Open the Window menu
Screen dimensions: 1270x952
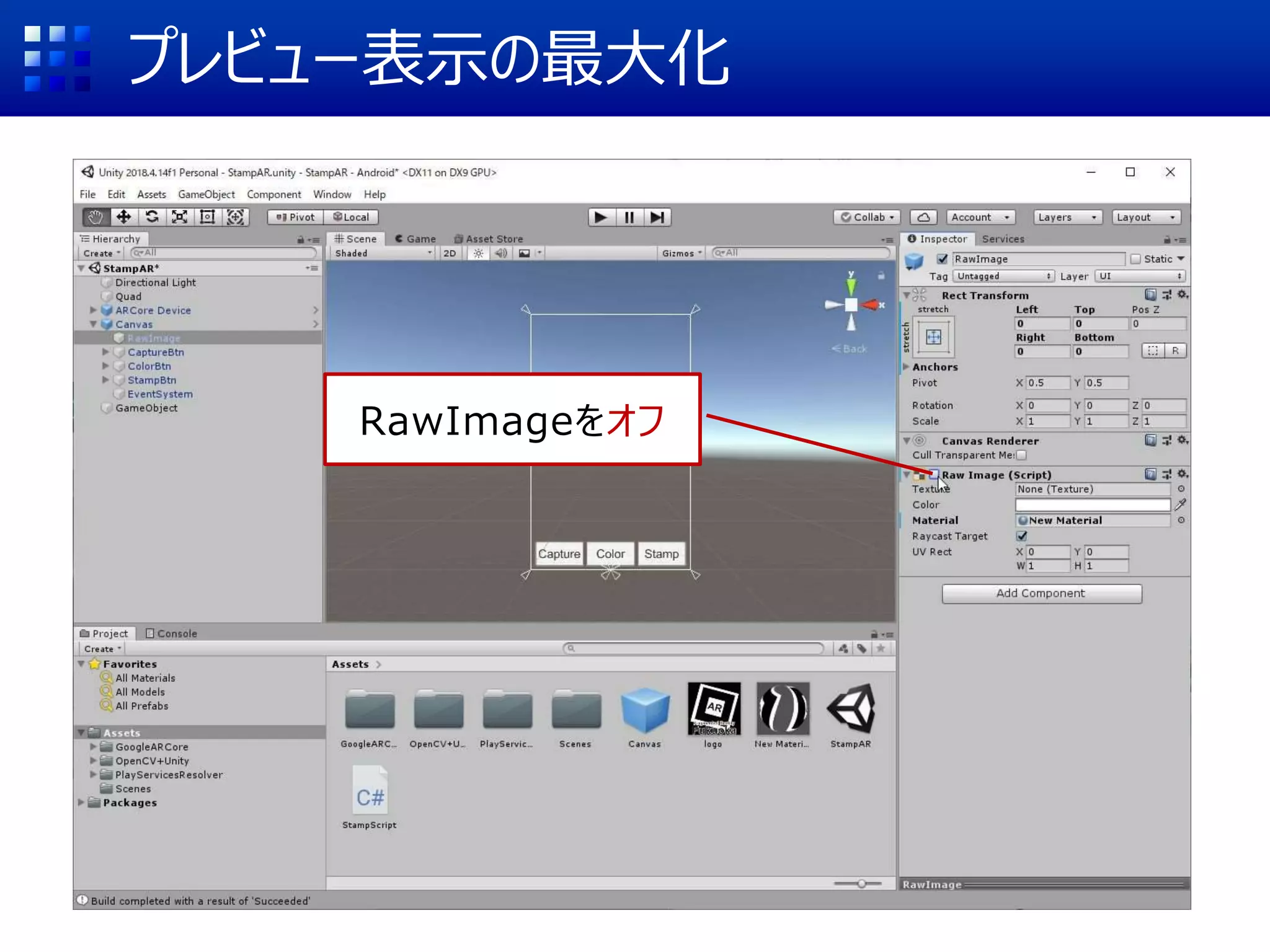click(x=332, y=194)
